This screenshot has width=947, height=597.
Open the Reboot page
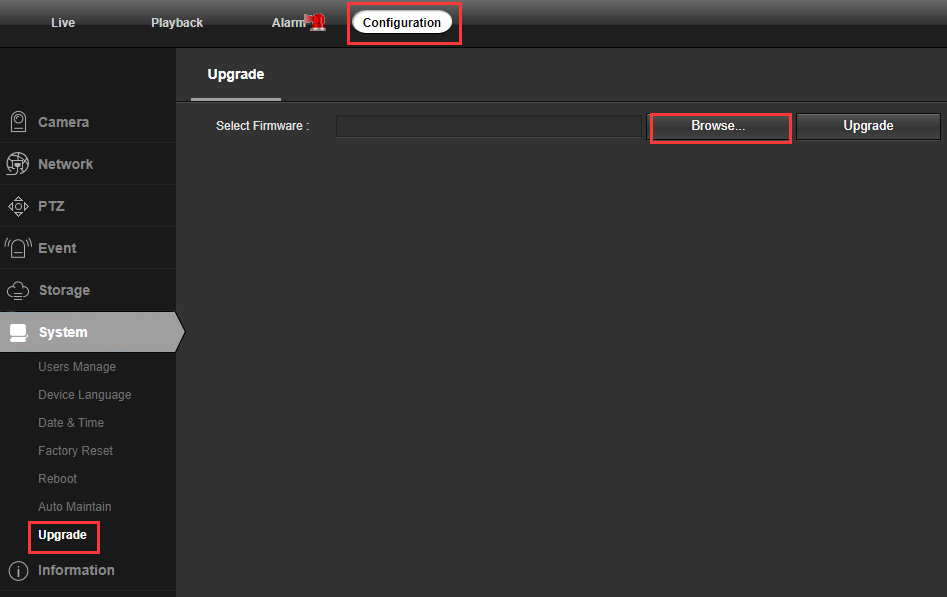coord(57,479)
